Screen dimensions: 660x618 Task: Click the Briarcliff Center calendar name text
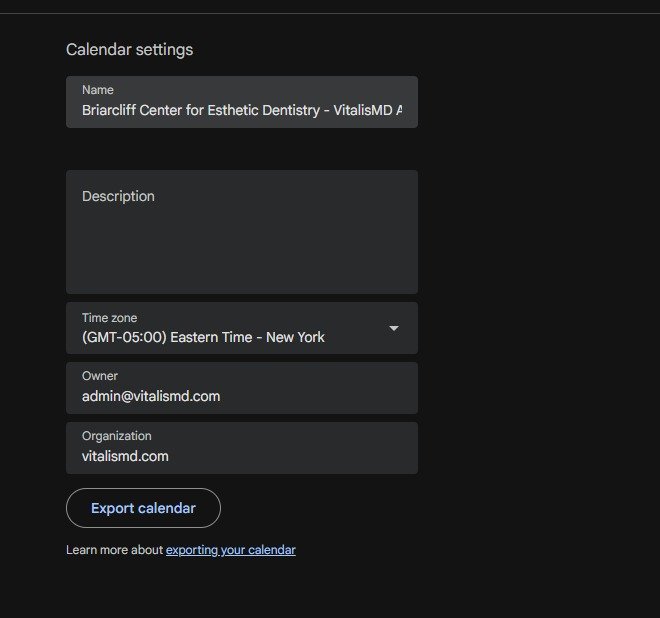241,110
